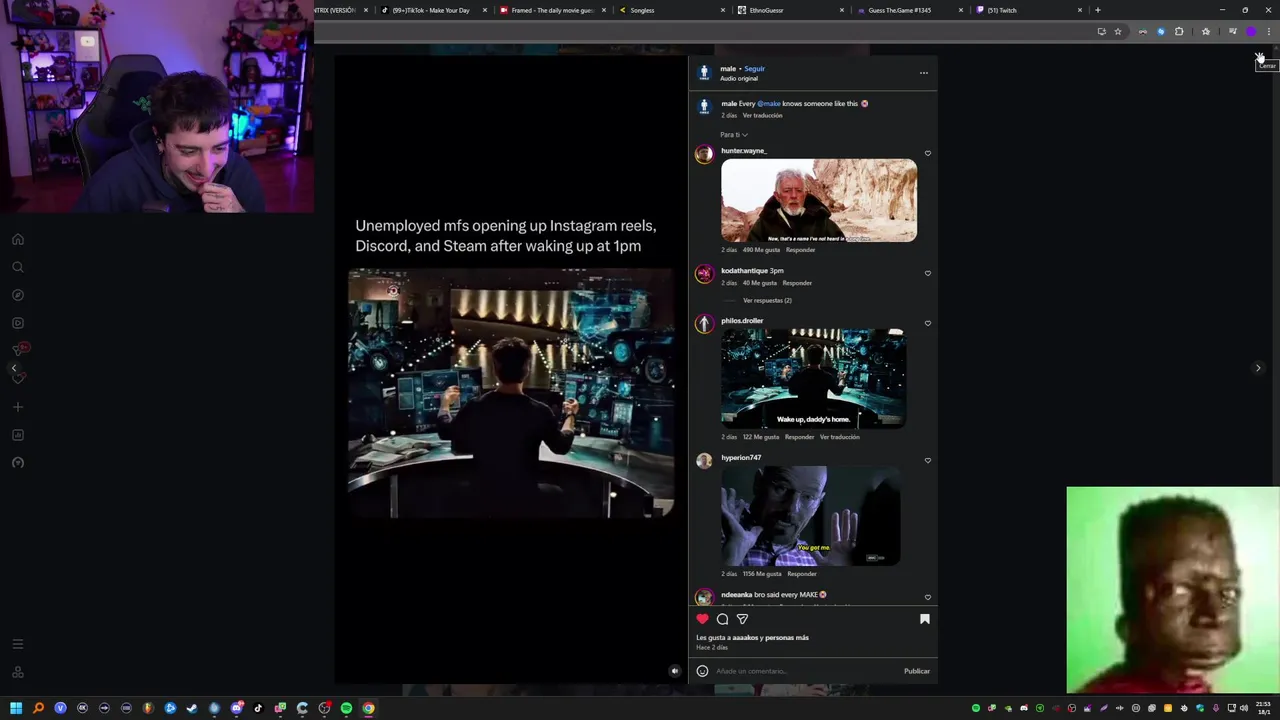The height and width of the screenshot is (720, 1280).
Task: Translate the caption via Ver traducción
Action: pyautogui.click(x=762, y=115)
